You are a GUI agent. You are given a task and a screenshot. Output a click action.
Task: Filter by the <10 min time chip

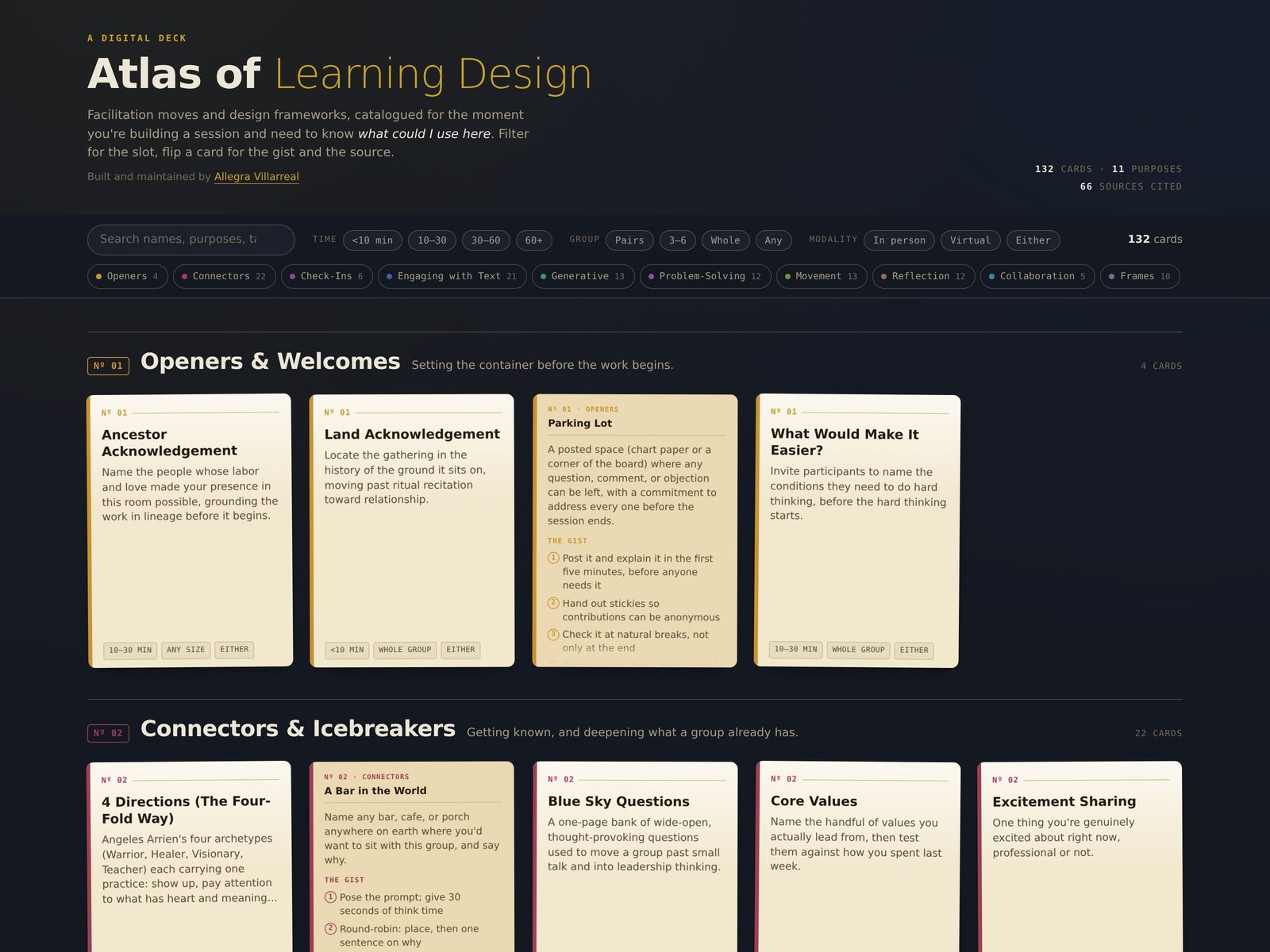tap(372, 240)
